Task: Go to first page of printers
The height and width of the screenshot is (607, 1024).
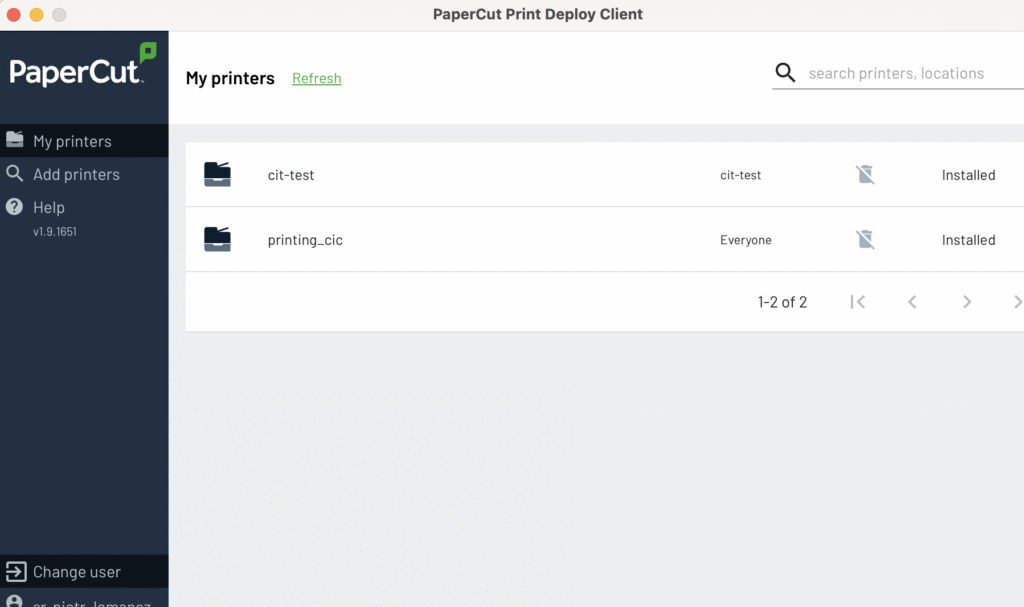Action: [x=857, y=302]
